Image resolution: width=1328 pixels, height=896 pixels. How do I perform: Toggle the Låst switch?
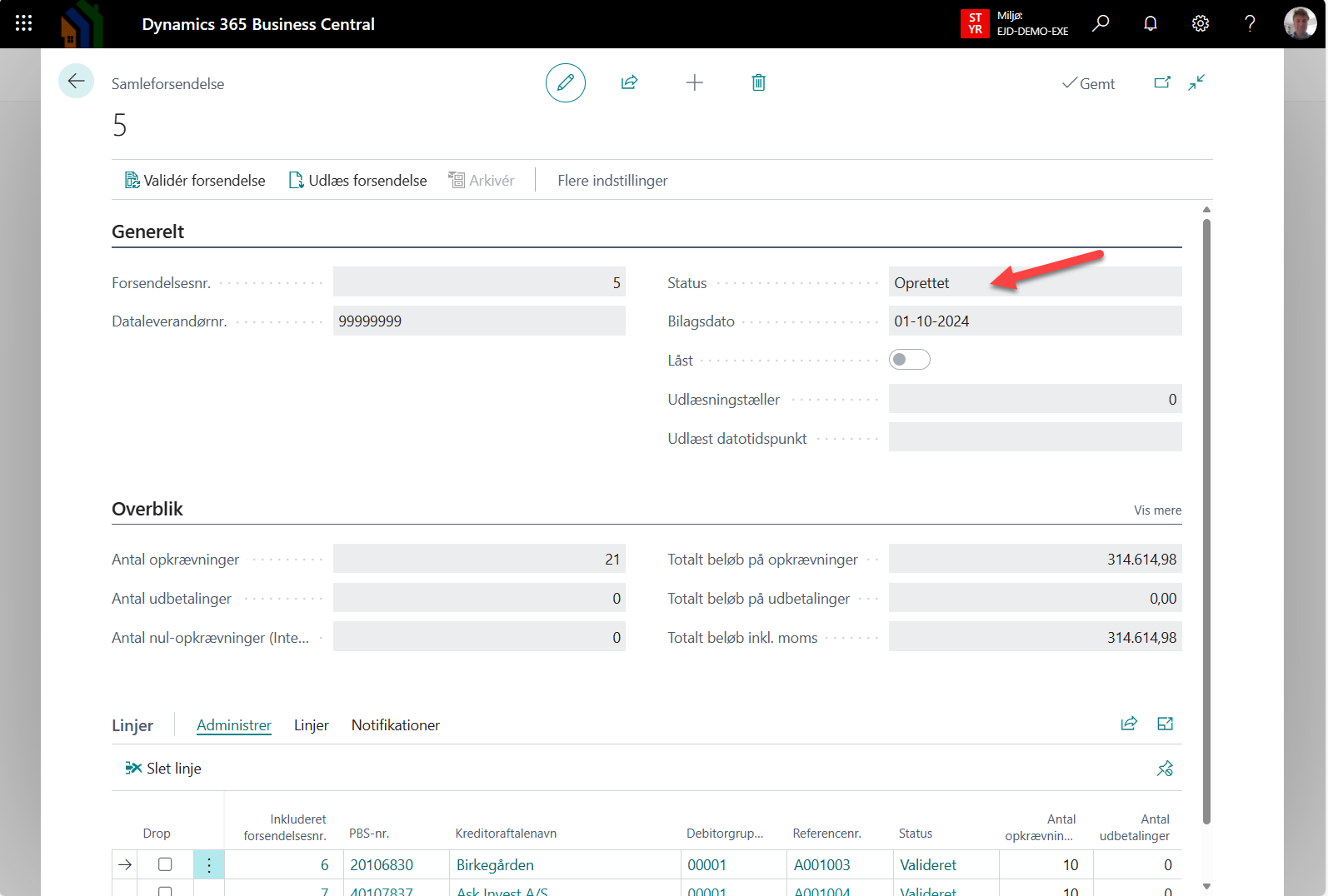click(909, 360)
